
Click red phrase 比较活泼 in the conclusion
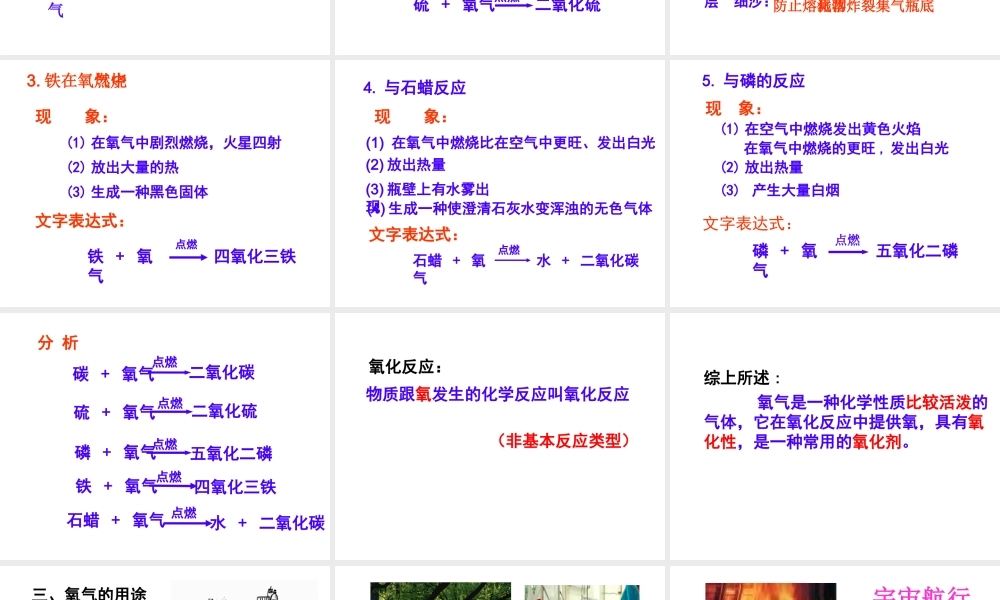(x=938, y=402)
